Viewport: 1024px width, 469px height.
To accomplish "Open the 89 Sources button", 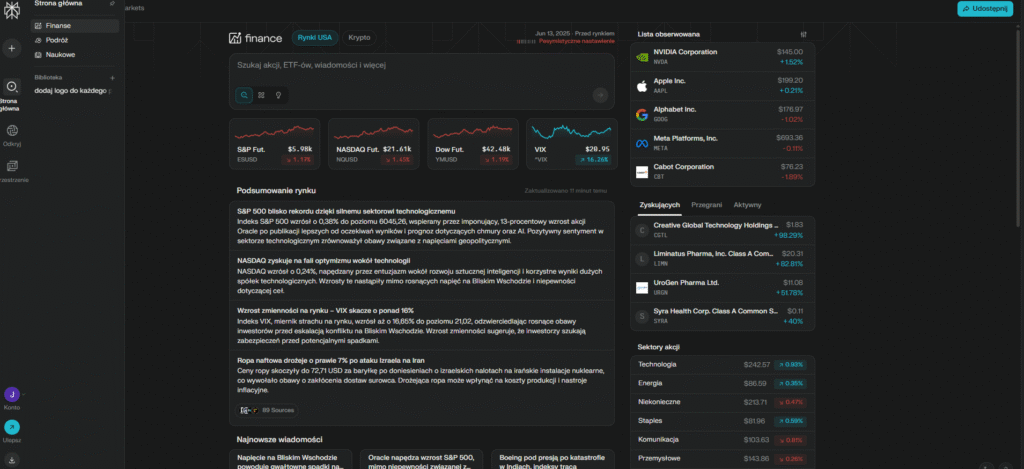I will (266, 410).
